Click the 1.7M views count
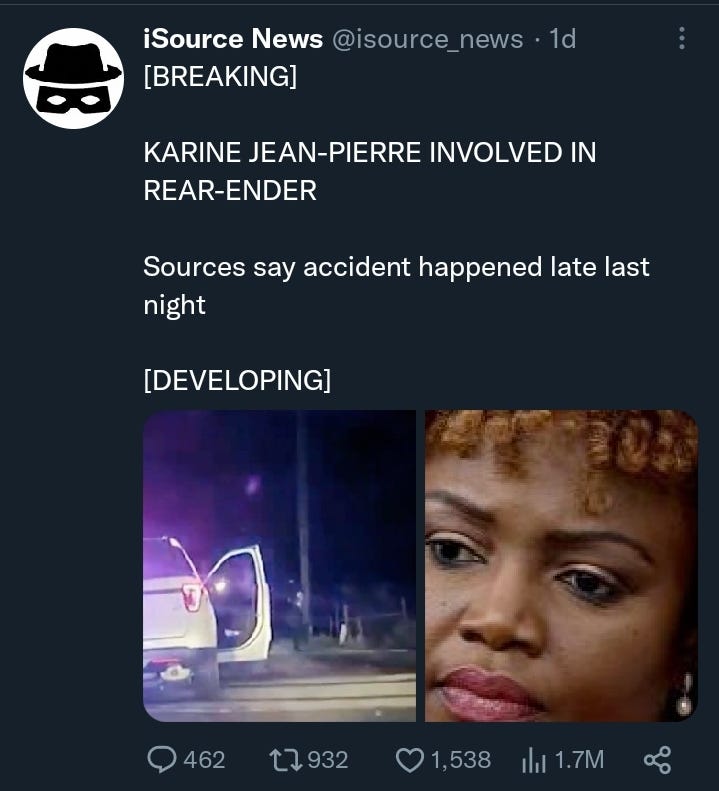This screenshot has height=791, width=719. [579, 760]
